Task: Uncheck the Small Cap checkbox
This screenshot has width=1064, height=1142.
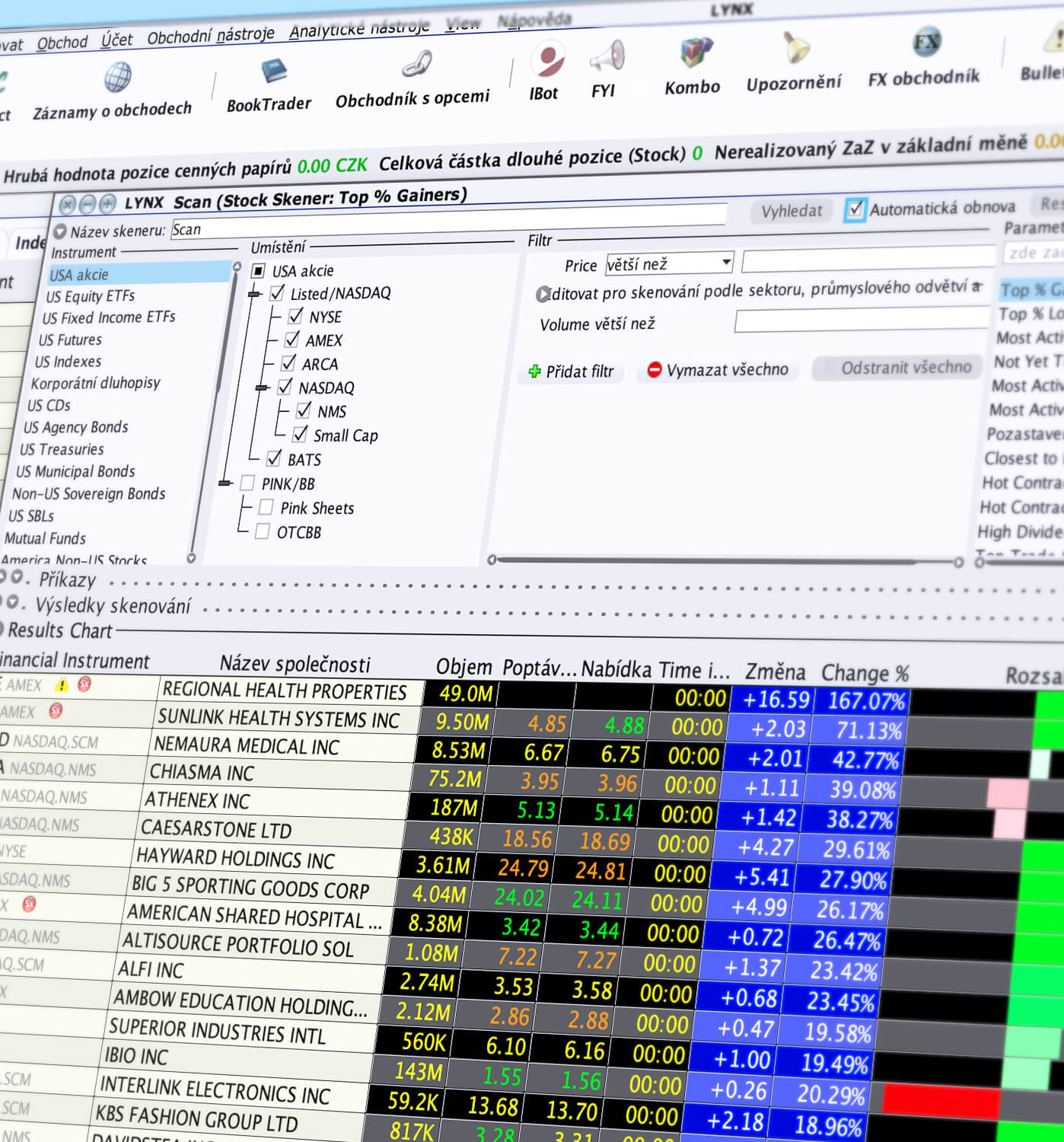Action: coord(300,435)
